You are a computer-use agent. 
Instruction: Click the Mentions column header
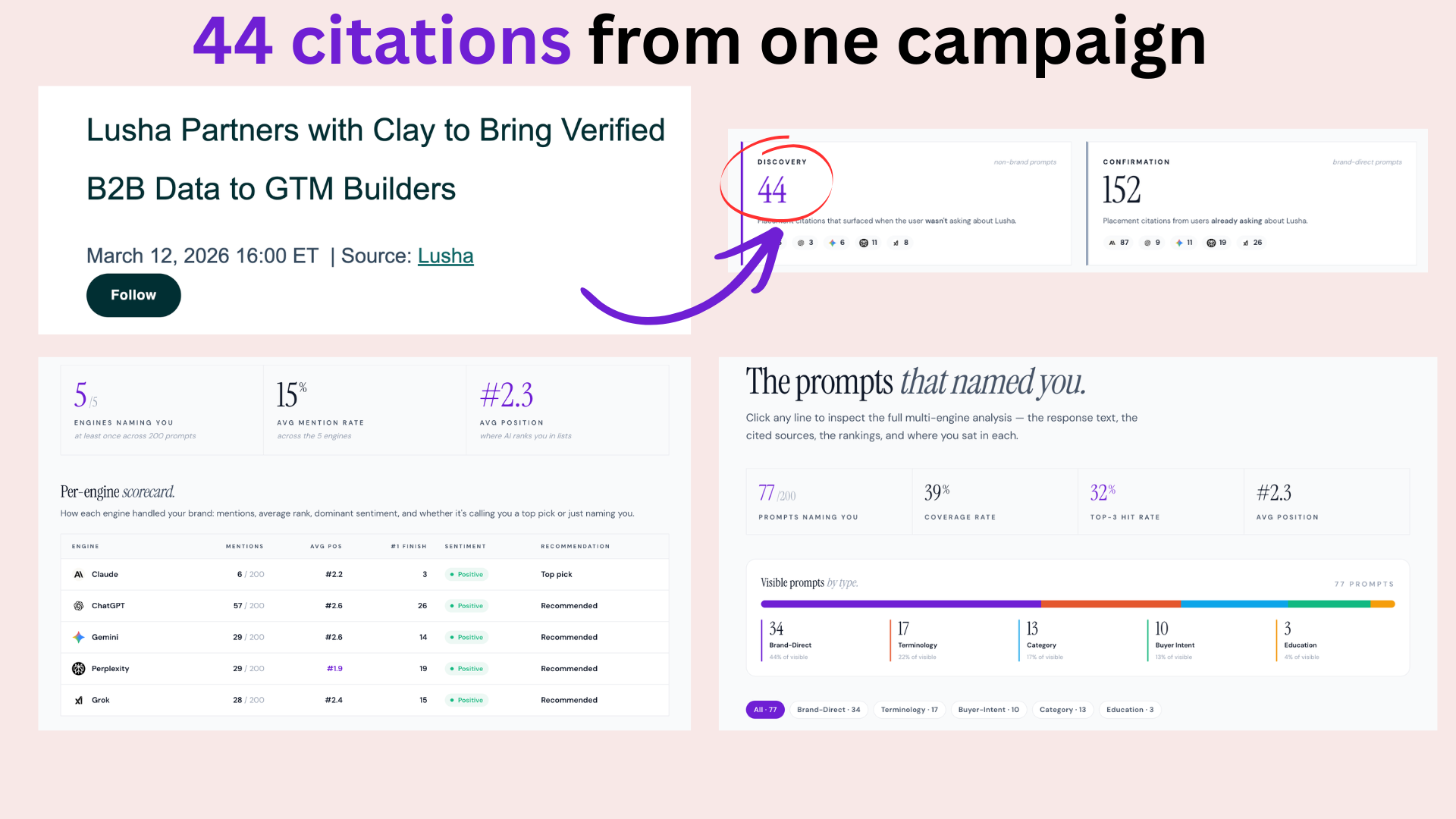click(x=245, y=547)
